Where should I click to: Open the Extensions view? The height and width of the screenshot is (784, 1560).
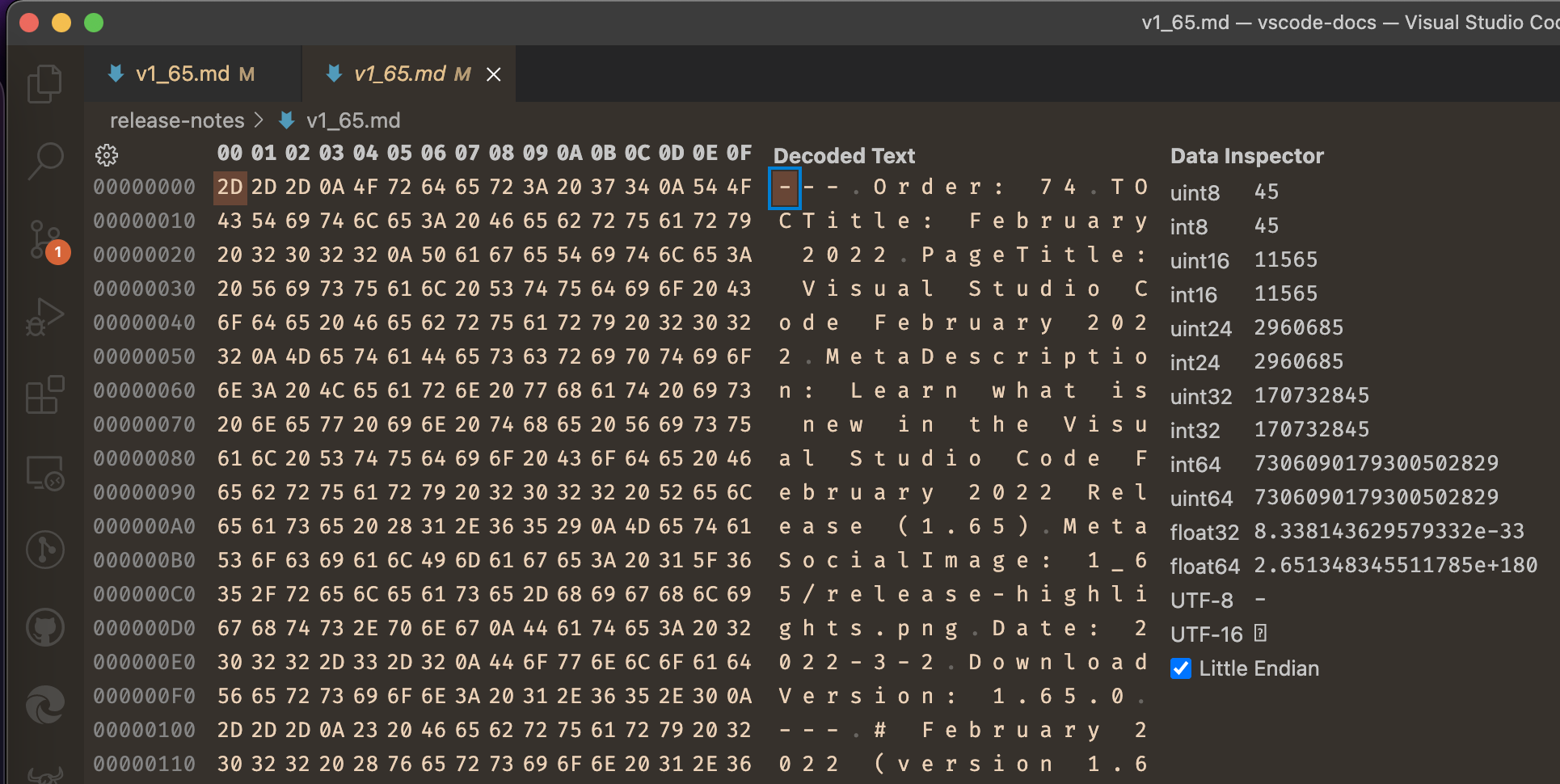tap(46, 394)
